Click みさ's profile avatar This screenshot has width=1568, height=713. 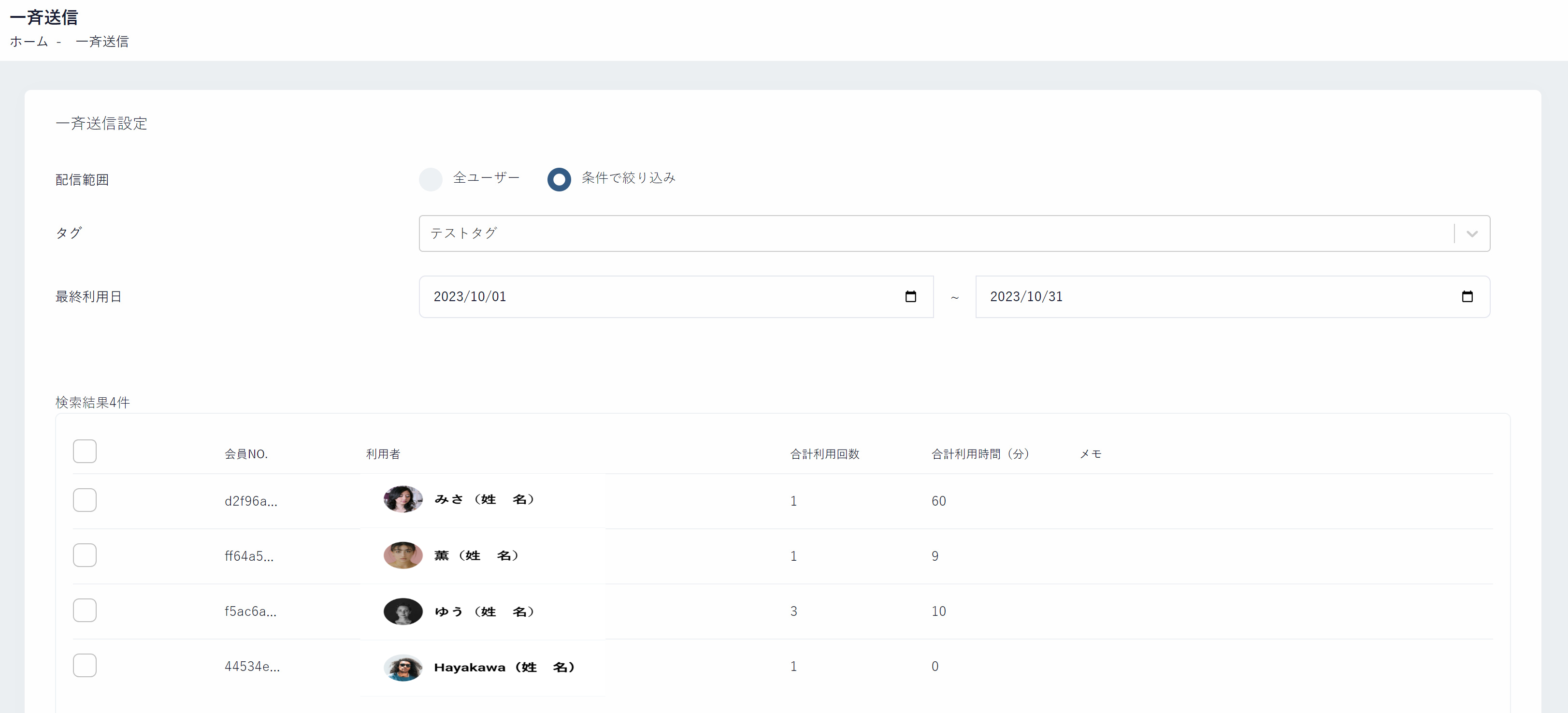point(403,499)
